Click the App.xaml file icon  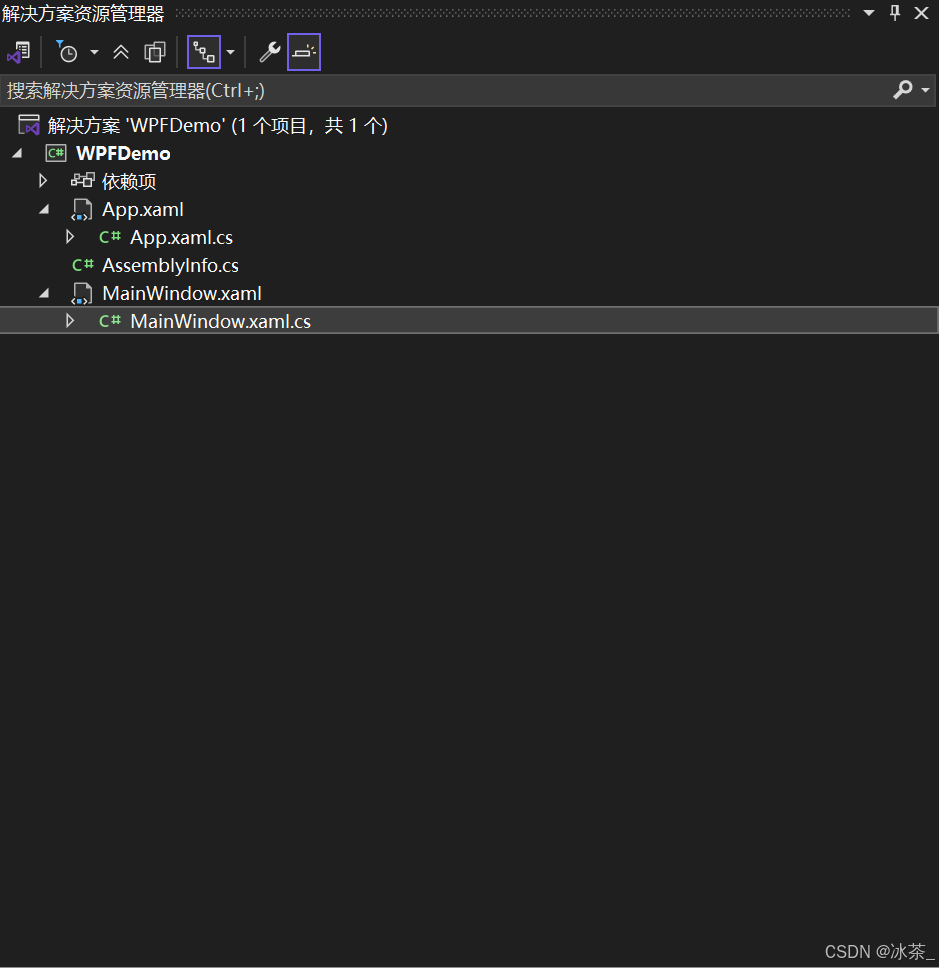coord(81,209)
